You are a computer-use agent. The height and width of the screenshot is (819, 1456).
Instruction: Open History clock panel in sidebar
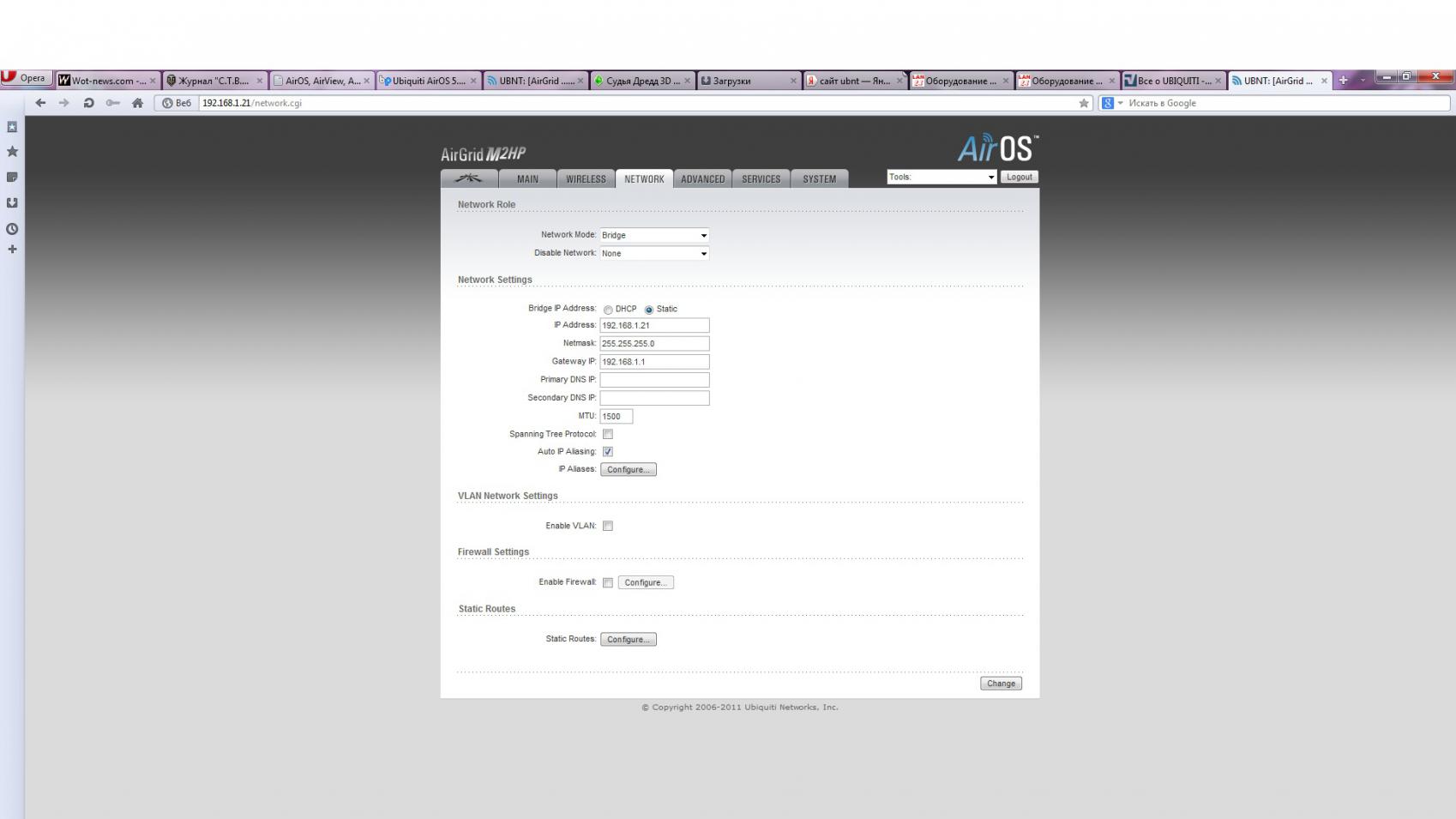tap(12, 229)
